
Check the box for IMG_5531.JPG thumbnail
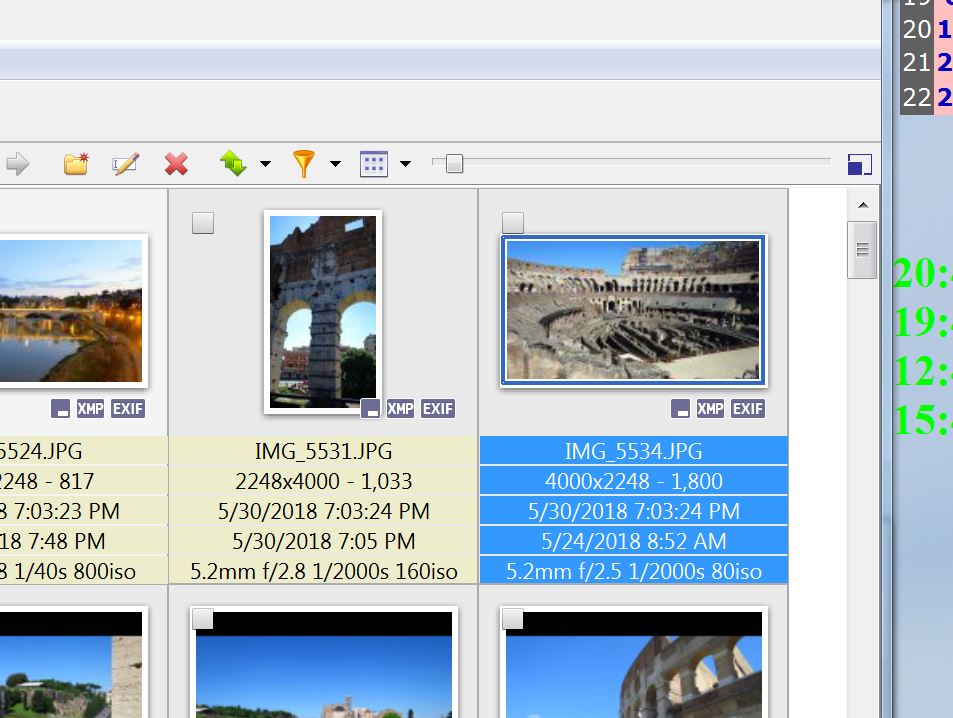tap(203, 223)
